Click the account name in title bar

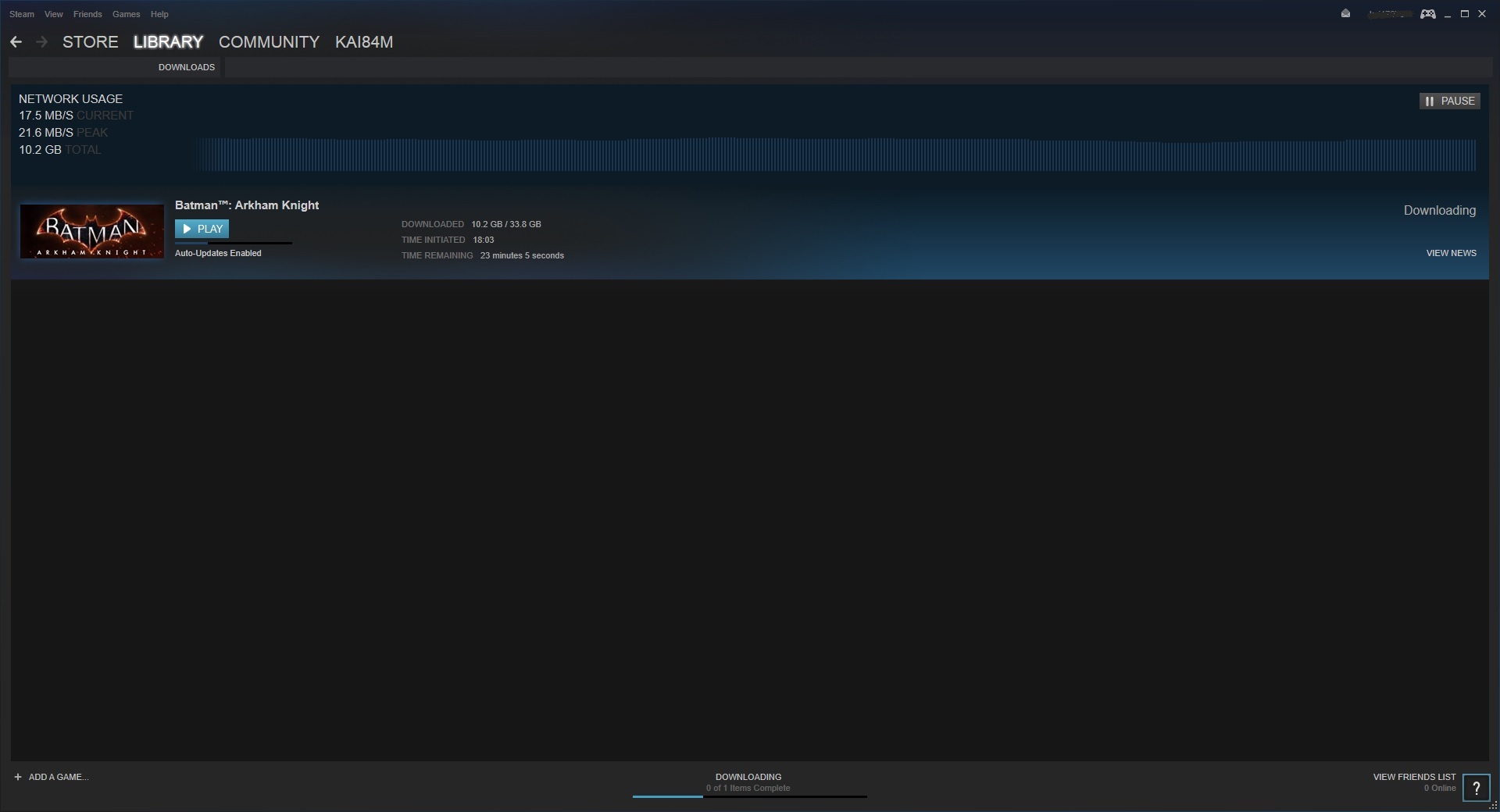[x=1389, y=14]
